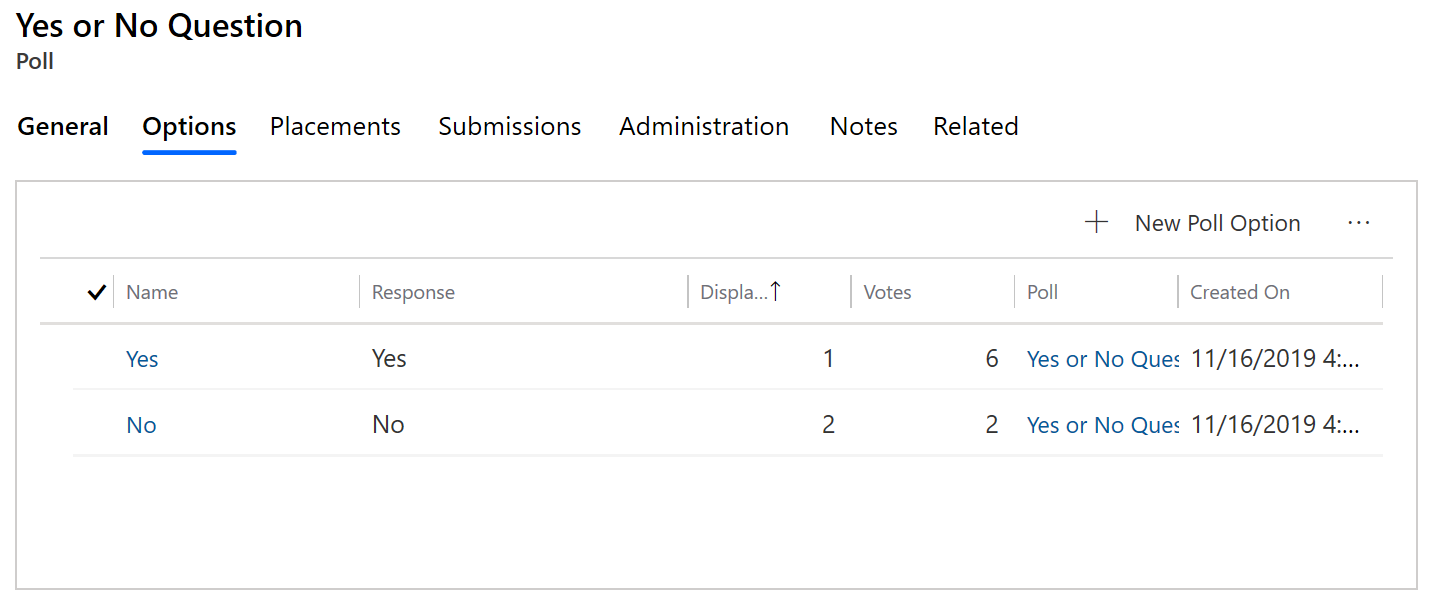The width and height of the screenshot is (1436, 606).
Task: Open the Notes tab
Action: pyautogui.click(x=863, y=127)
